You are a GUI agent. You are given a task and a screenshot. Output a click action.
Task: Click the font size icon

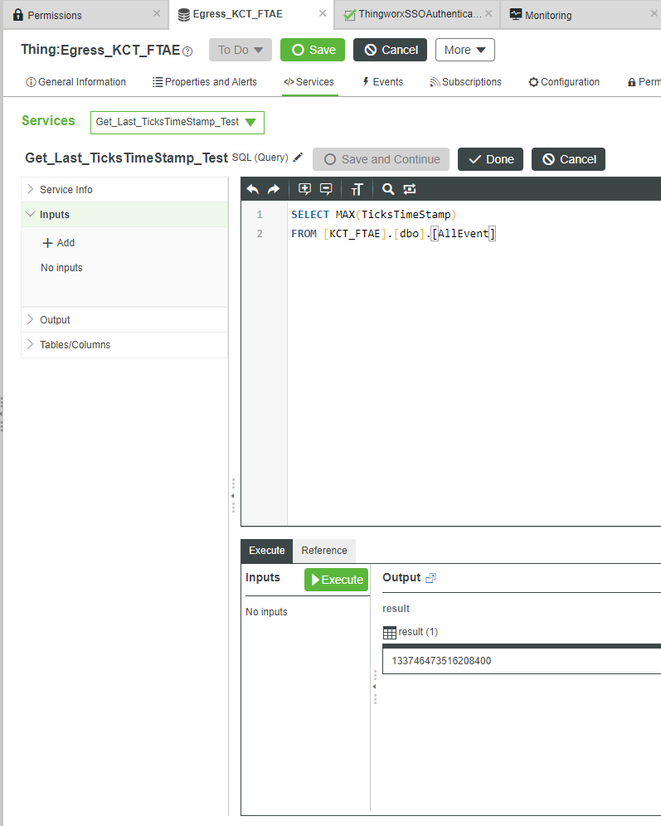coord(357,189)
